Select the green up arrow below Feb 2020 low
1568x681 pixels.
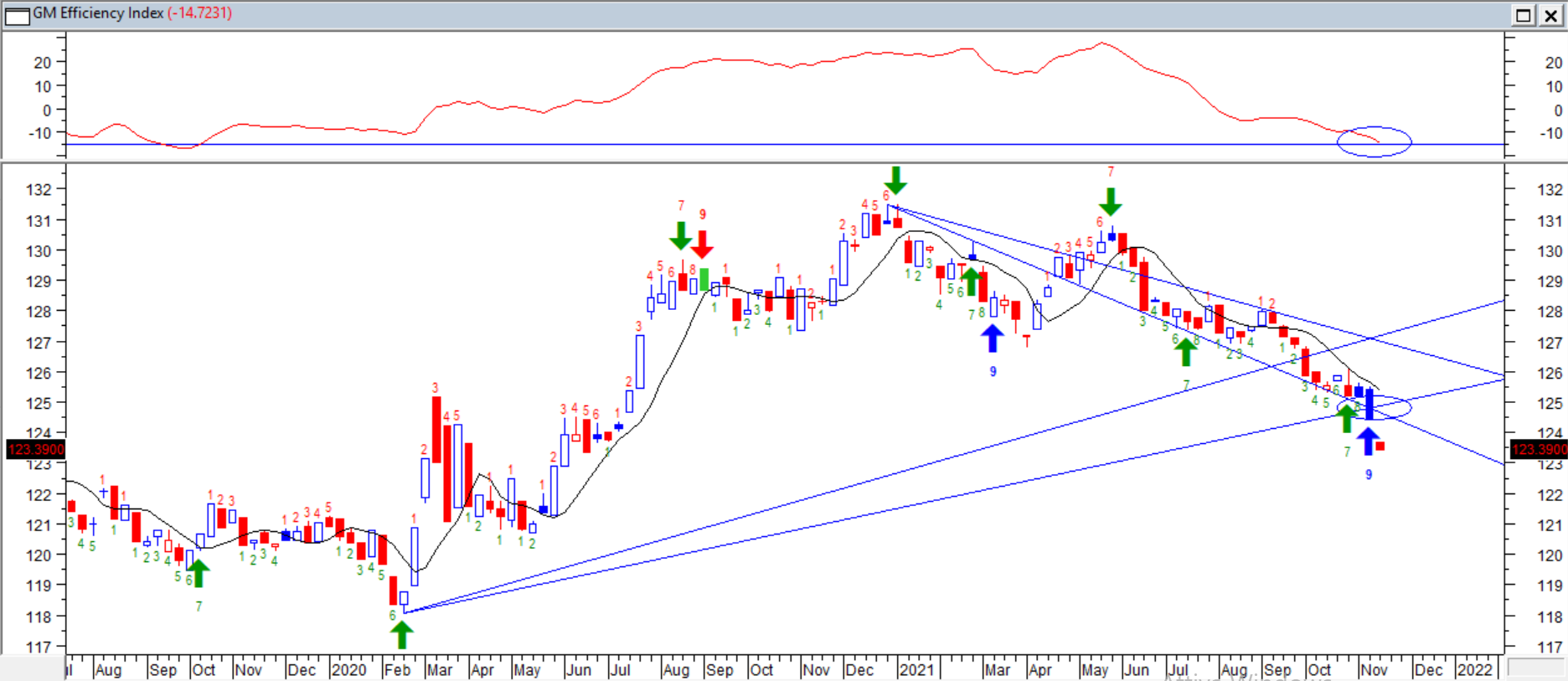click(x=402, y=635)
